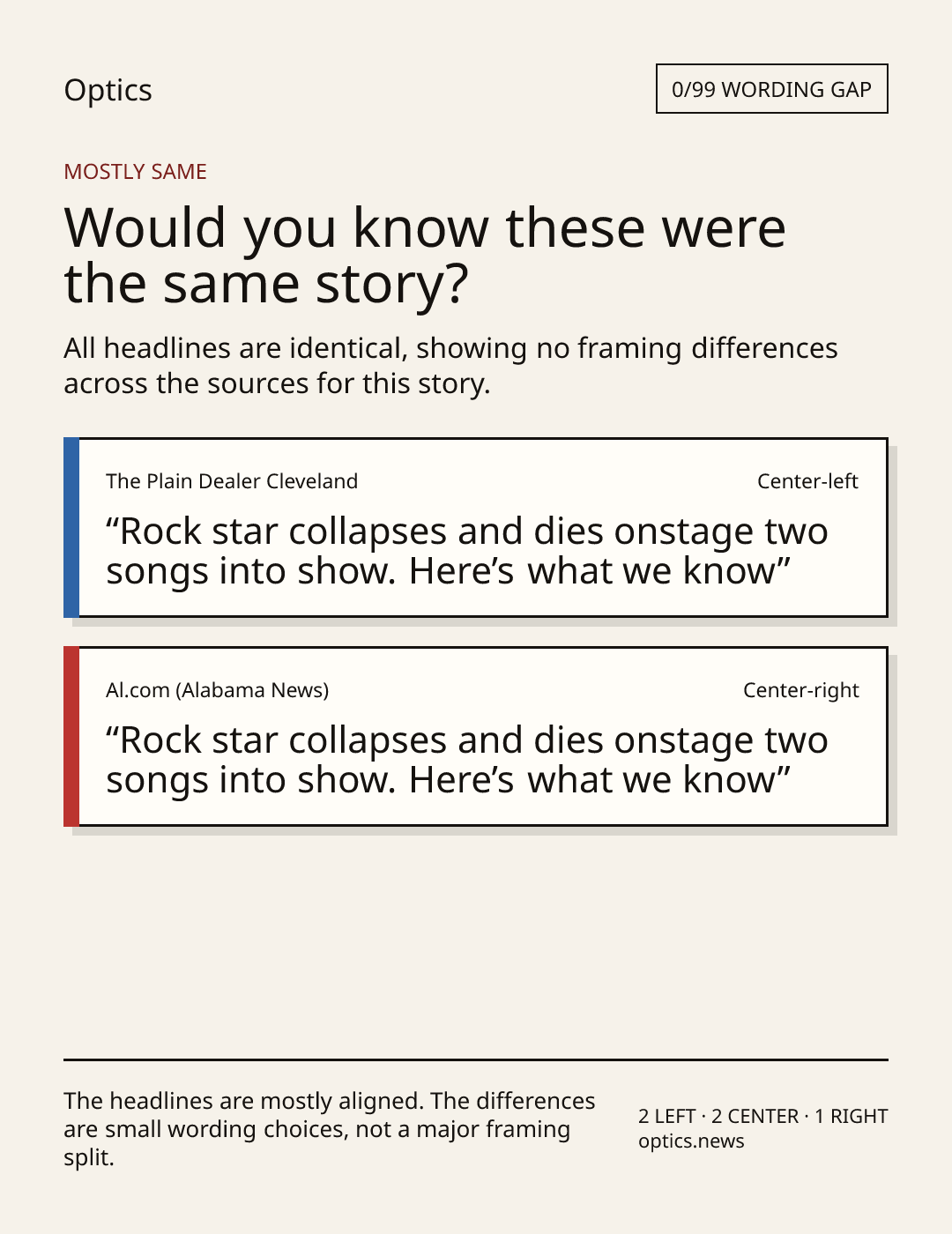Click the subtitle about identical headlines
This screenshot has width=952, height=1234.
(x=450, y=366)
